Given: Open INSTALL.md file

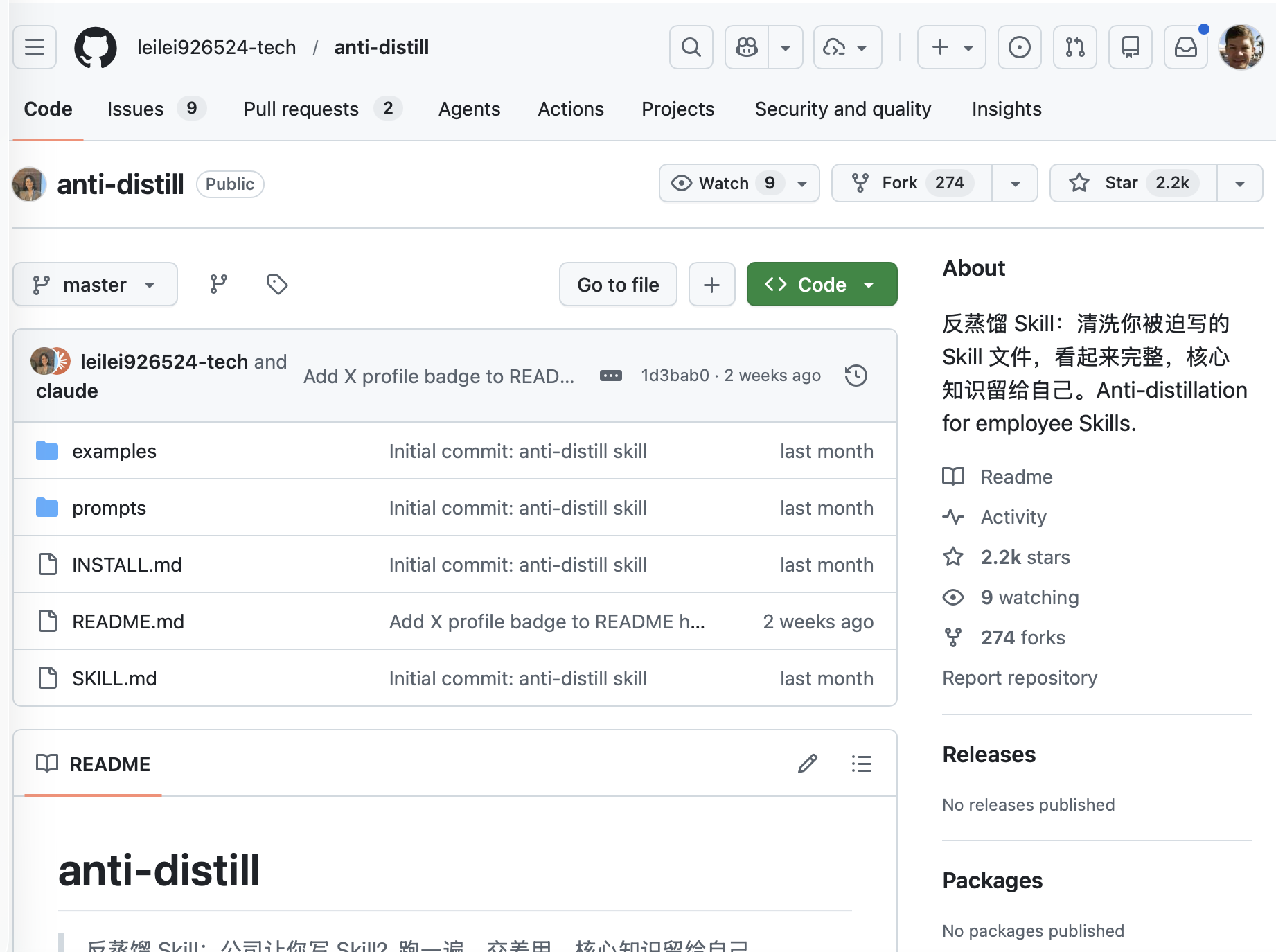Looking at the screenshot, I should coord(127,565).
